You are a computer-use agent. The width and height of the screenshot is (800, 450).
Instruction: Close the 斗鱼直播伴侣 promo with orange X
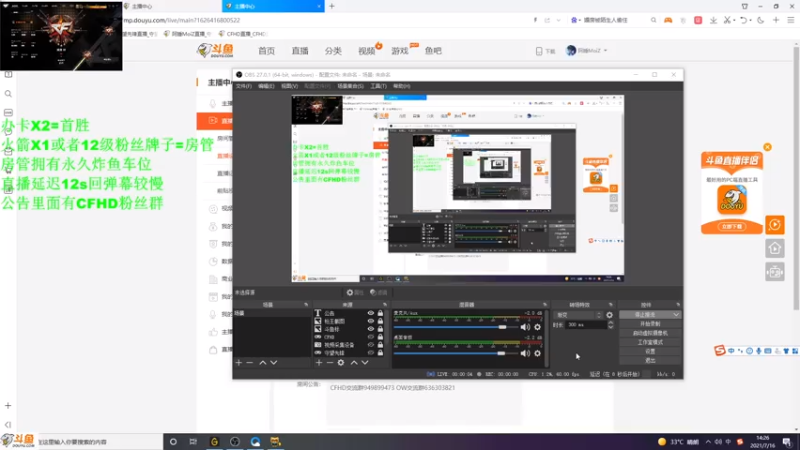[x=767, y=147]
